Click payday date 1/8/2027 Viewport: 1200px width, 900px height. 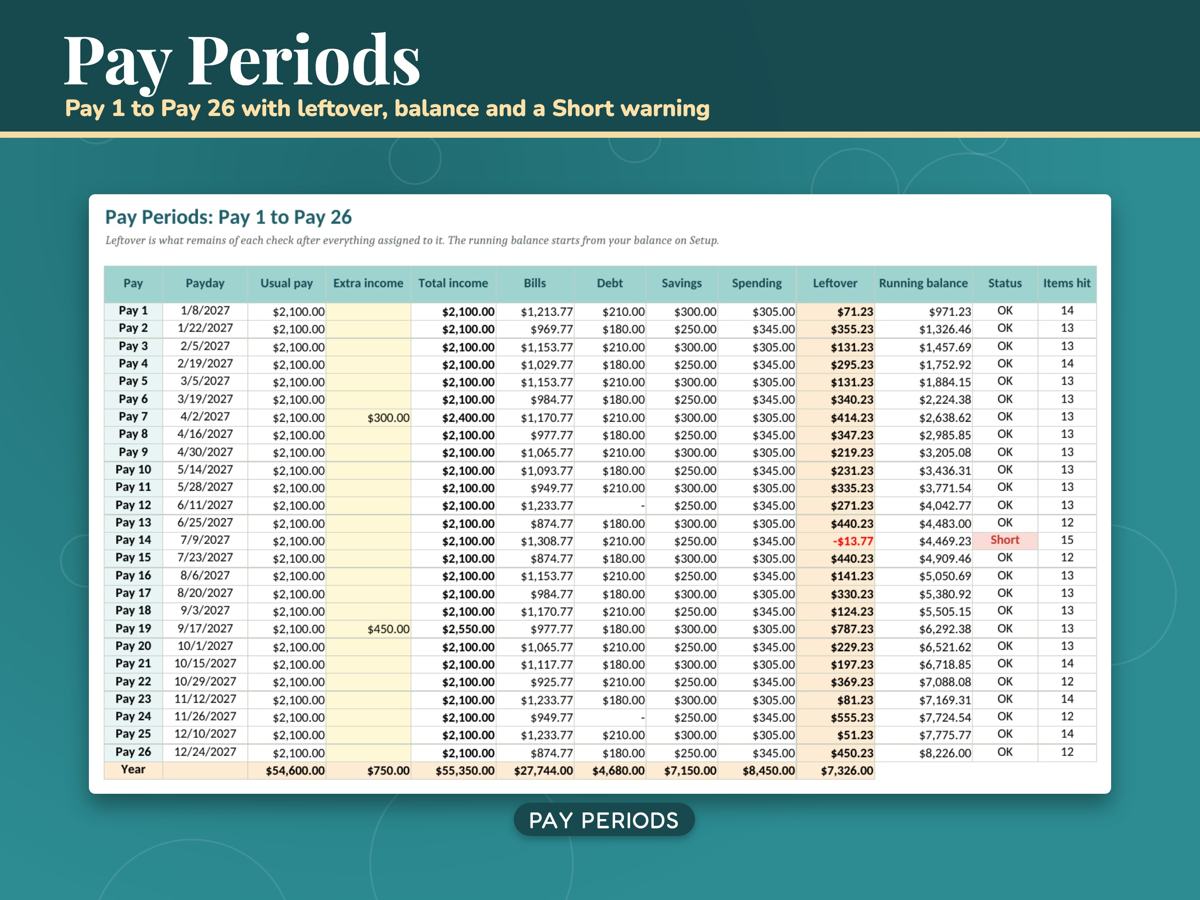(205, 311)
